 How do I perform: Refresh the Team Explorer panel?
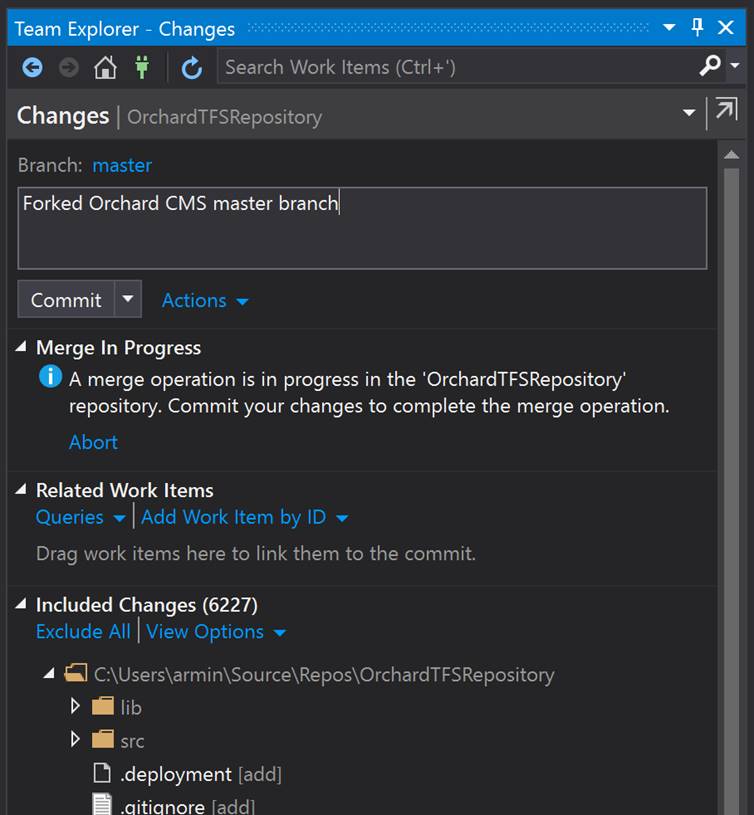(x=192, y=68)
